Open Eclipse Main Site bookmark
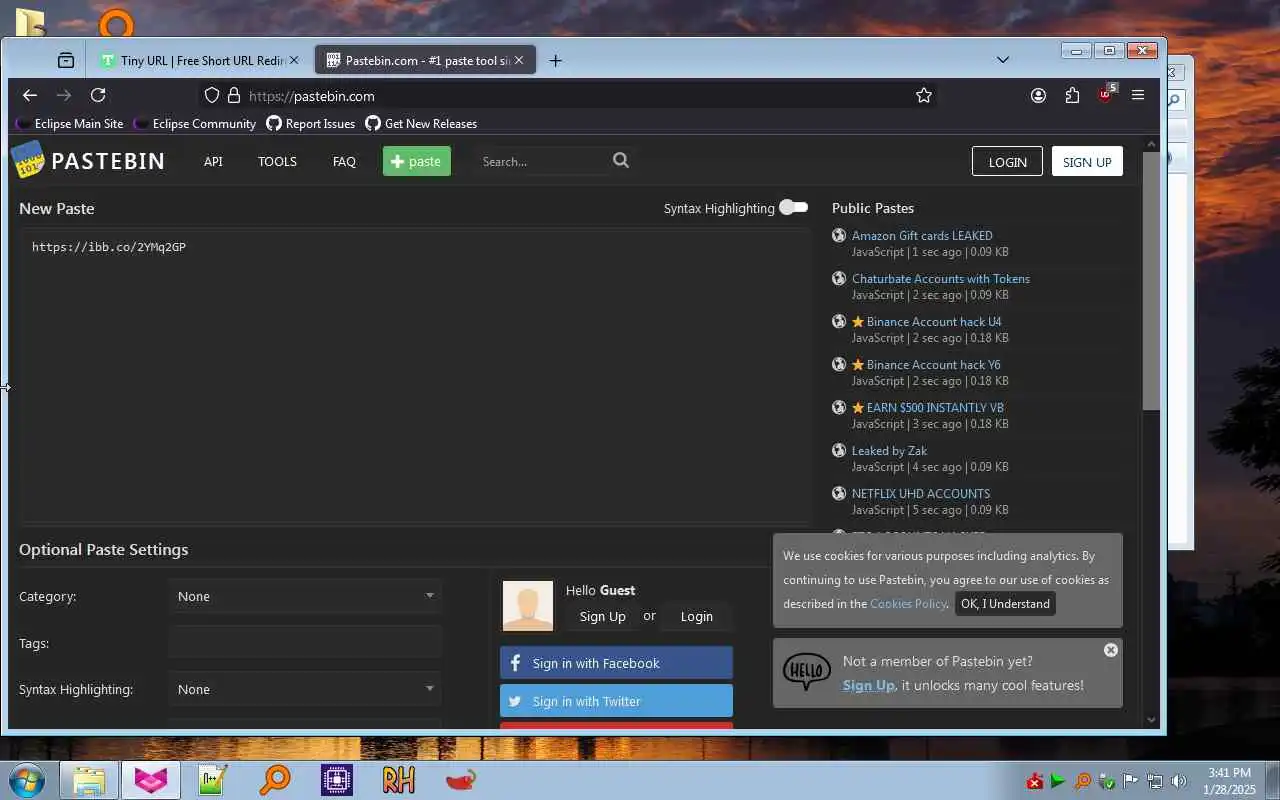The image size is (1280, 800). (70, 124)
